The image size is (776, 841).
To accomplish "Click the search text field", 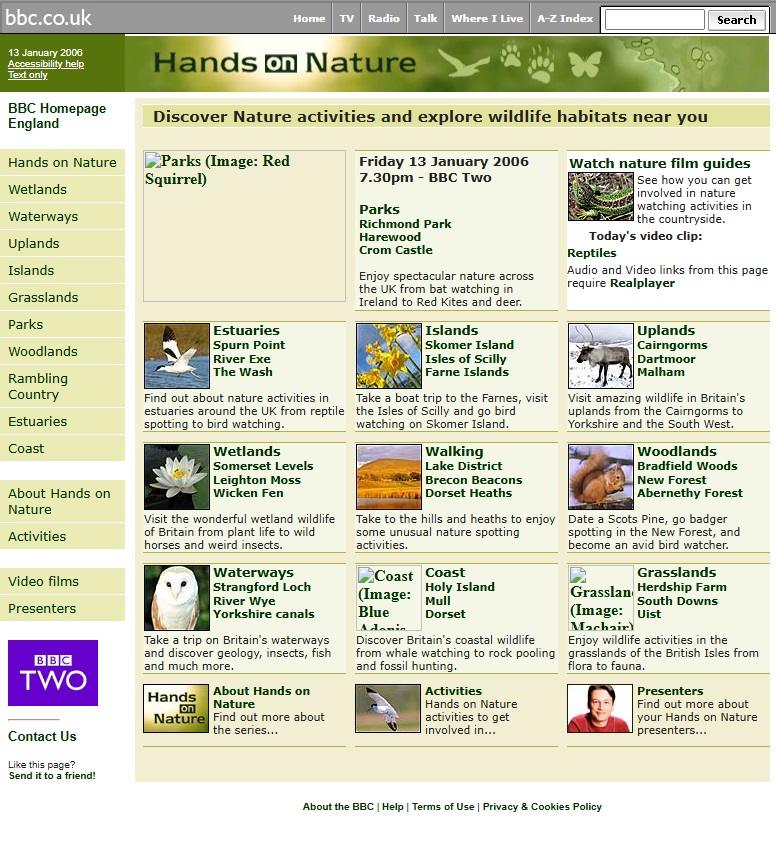I will pyautogui.click(x=654, y=20).
